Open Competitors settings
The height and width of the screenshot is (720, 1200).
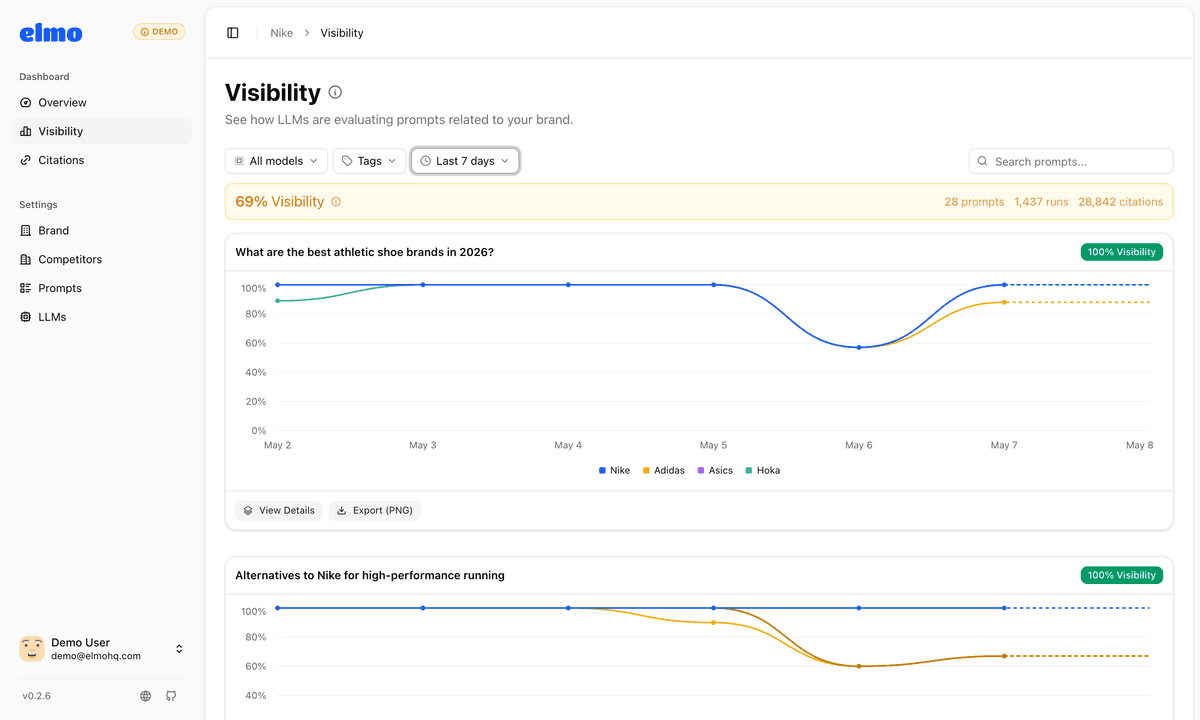coord(102,259)
